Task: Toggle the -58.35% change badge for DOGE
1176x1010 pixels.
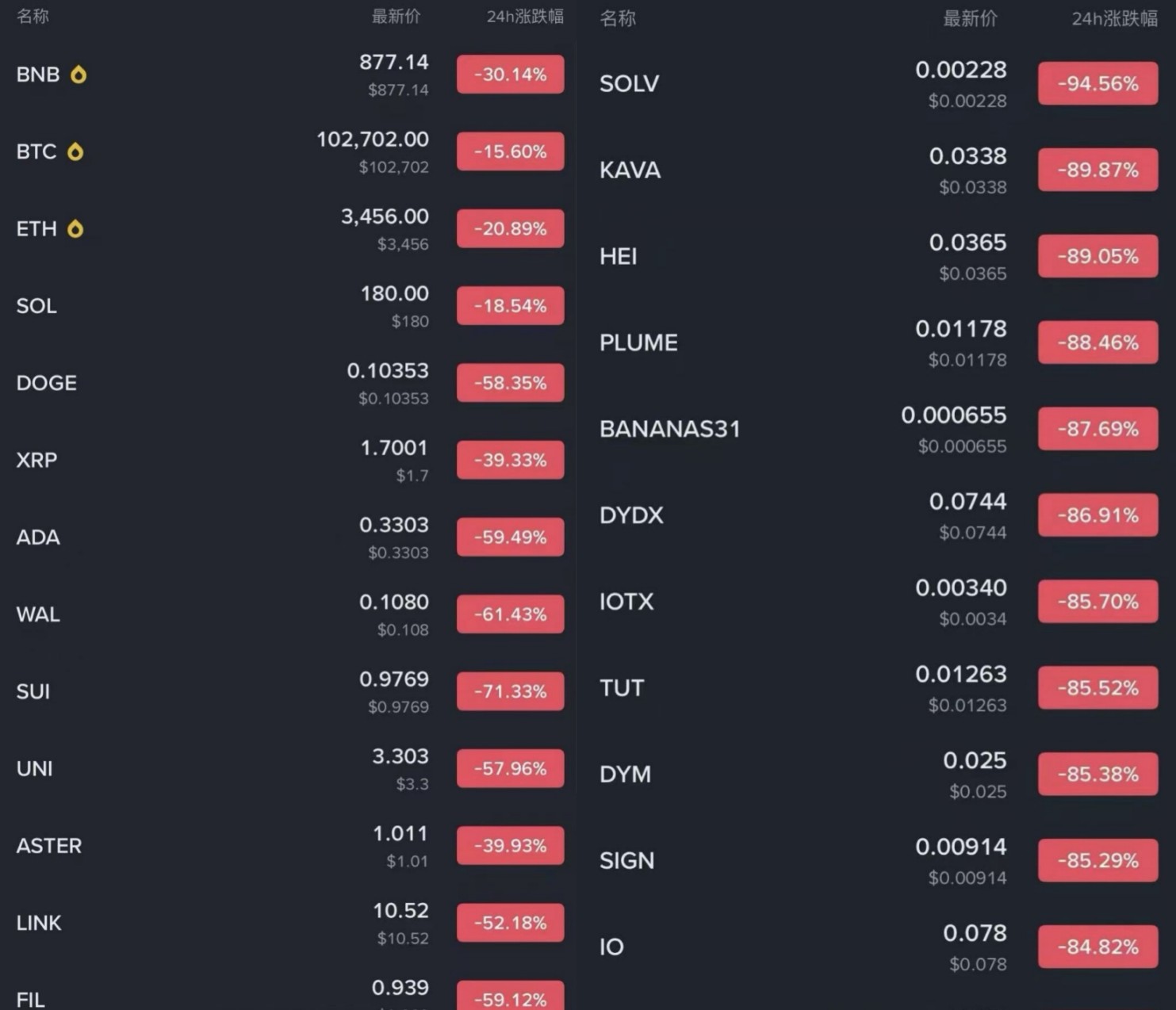Action: click(510, 383)
